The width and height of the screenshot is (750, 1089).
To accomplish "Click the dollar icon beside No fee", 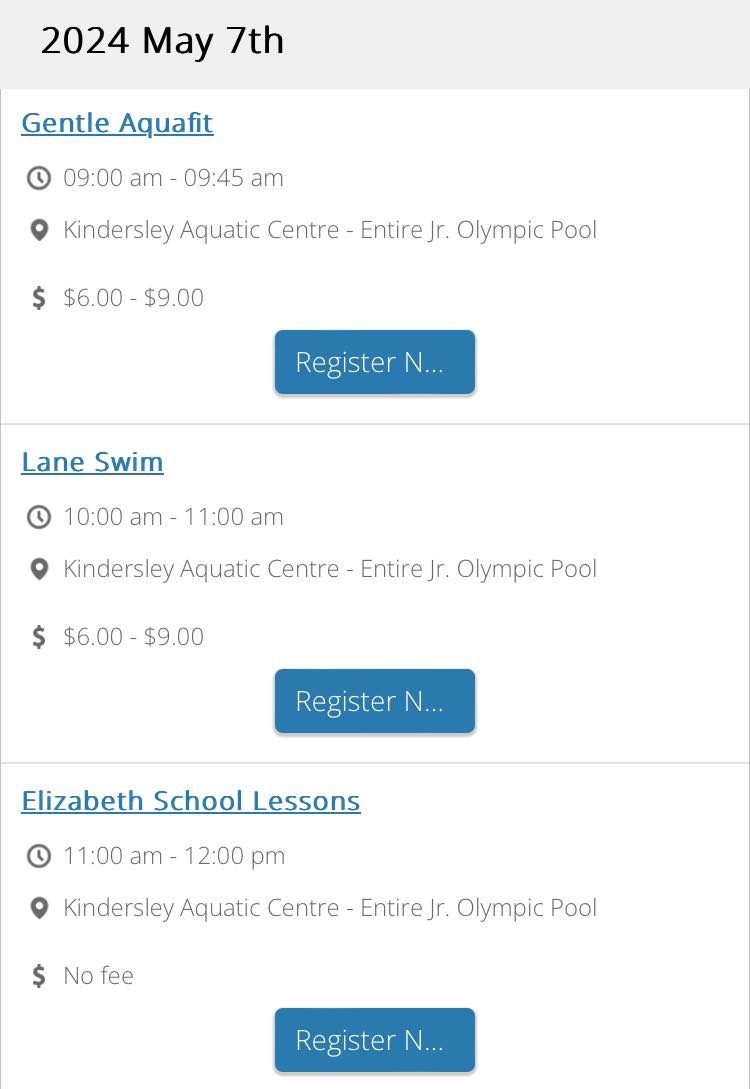I will coord(39,975).
